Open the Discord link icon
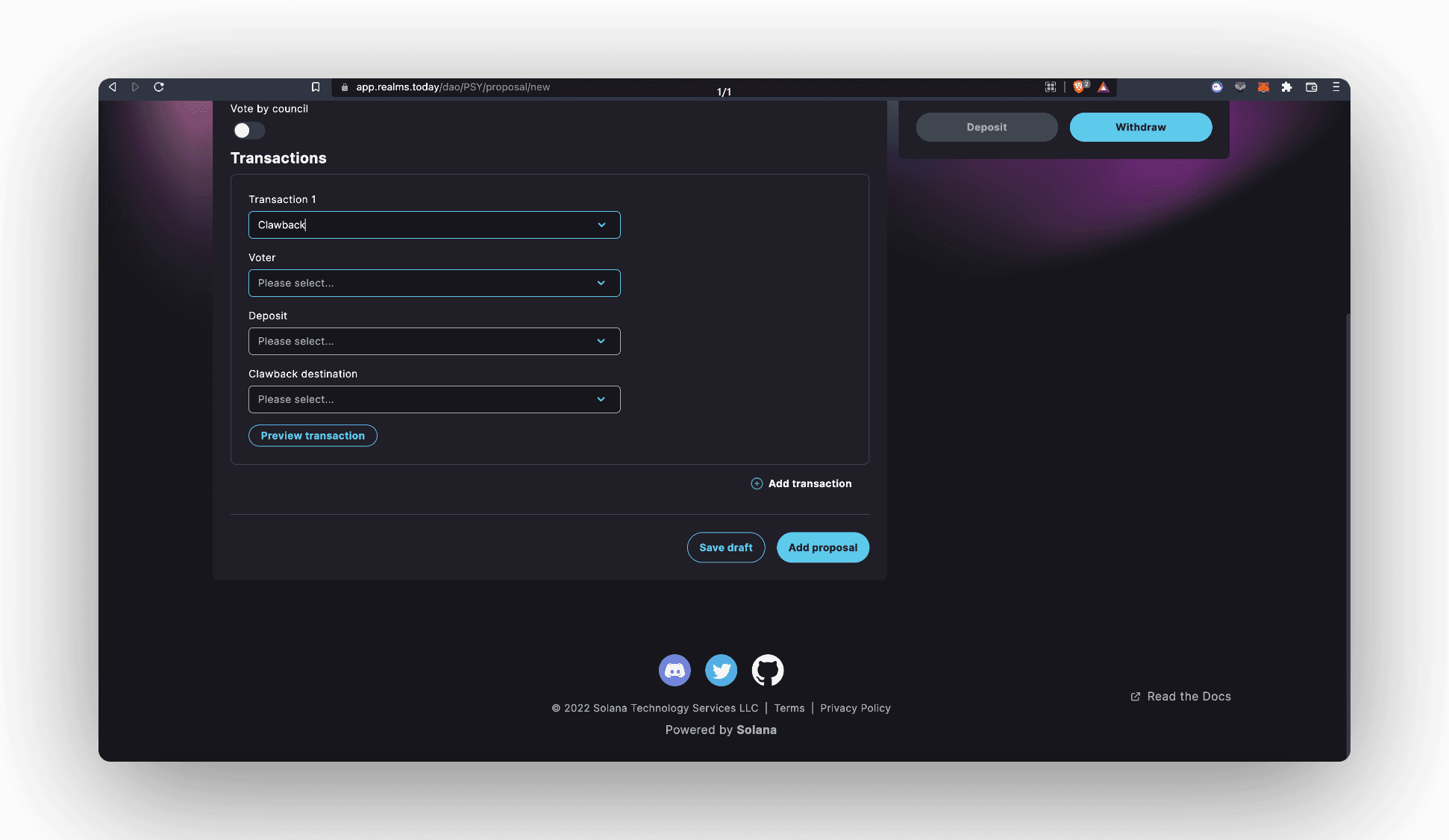This screenshot has width=1449, height=840. pyautogui.click(x=675, y=670)
